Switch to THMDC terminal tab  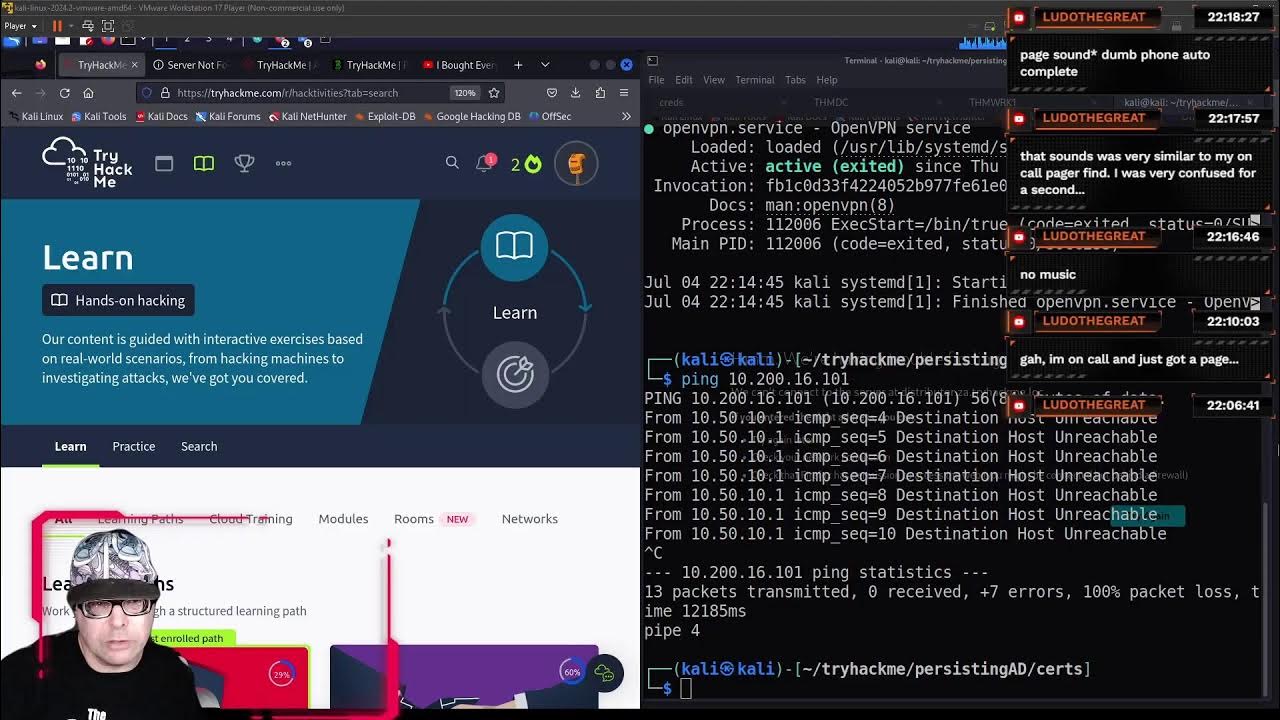831,102
